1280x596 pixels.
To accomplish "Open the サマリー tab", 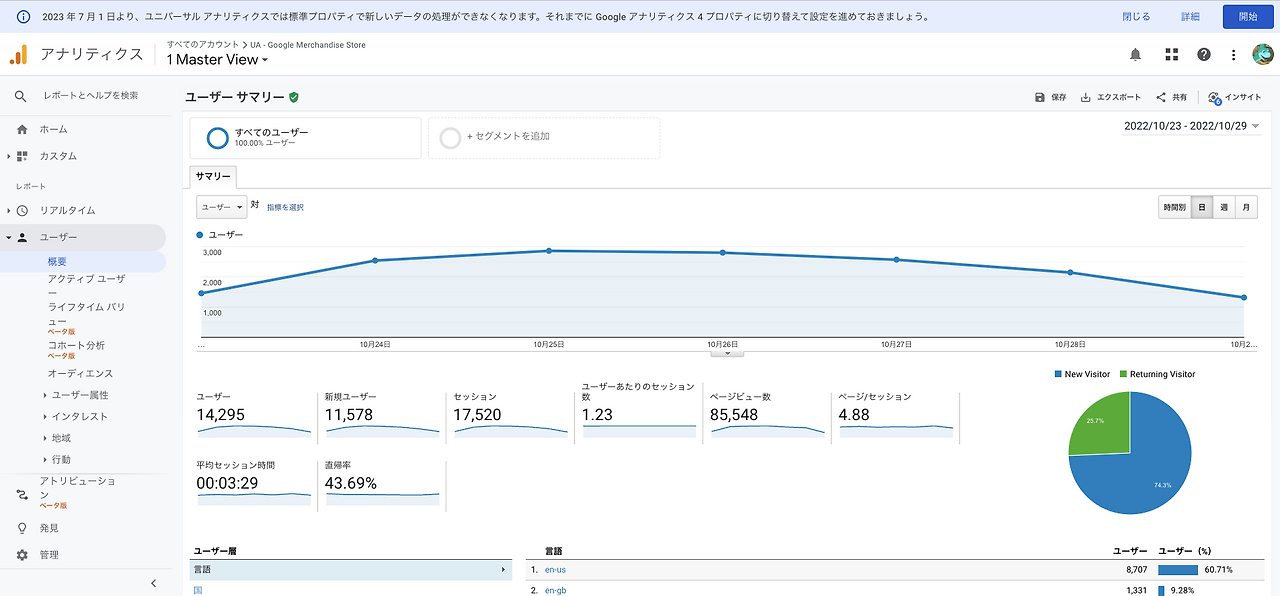I will pyautogui.click(x=213, y=176).
